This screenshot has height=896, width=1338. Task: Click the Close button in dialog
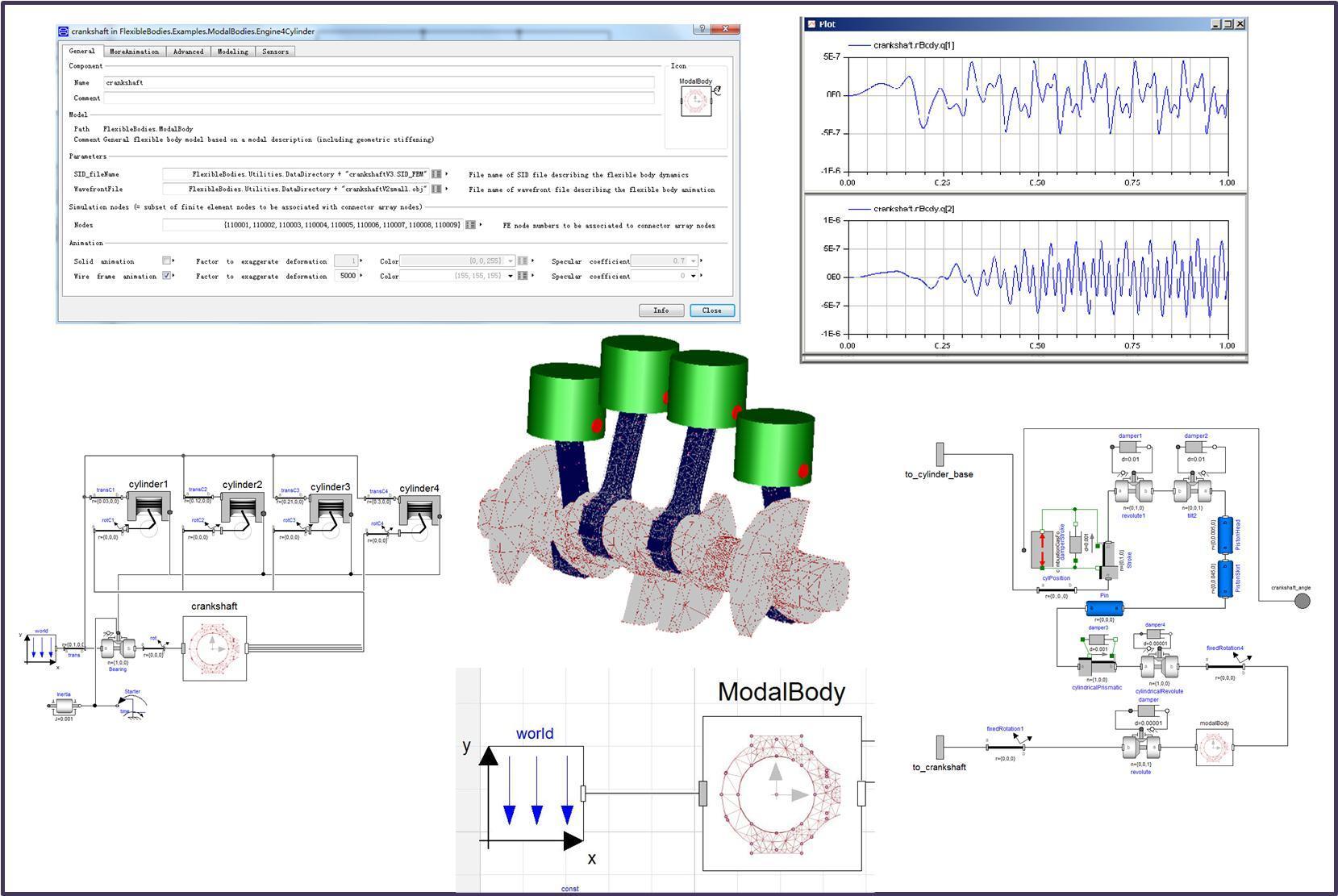coord(711,310)
